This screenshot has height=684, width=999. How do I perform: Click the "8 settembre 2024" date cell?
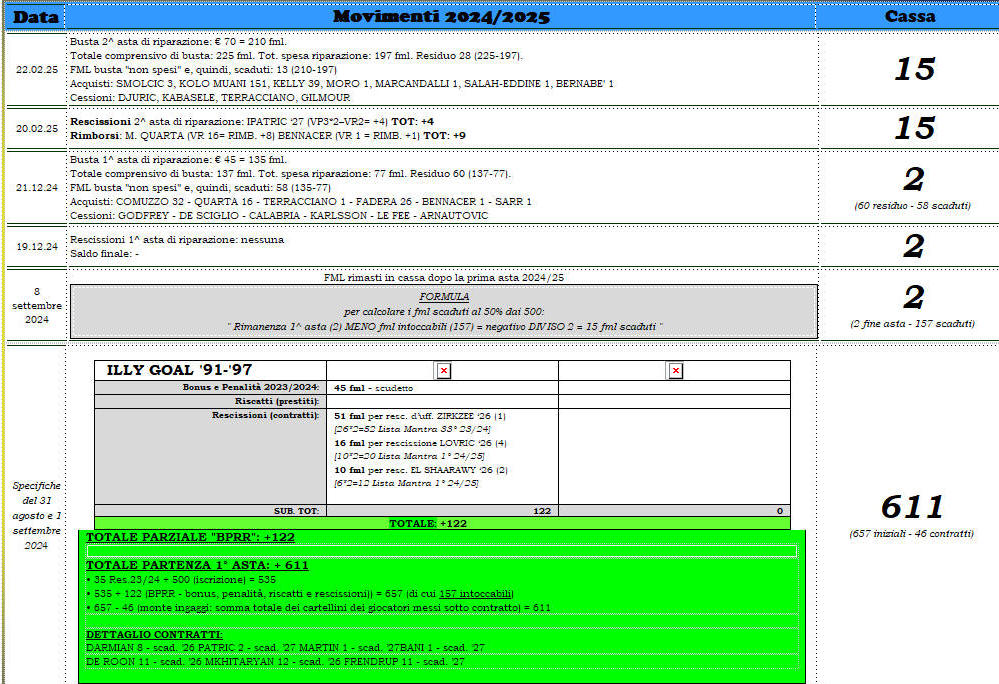36,305
